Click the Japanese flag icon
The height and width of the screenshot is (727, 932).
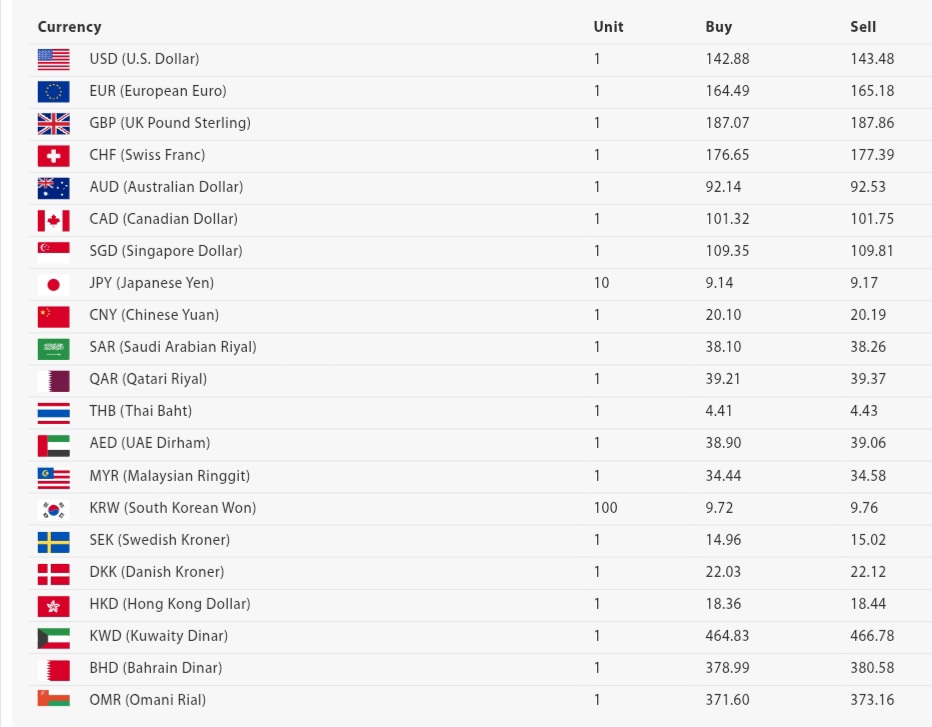[x=54, y=284]
